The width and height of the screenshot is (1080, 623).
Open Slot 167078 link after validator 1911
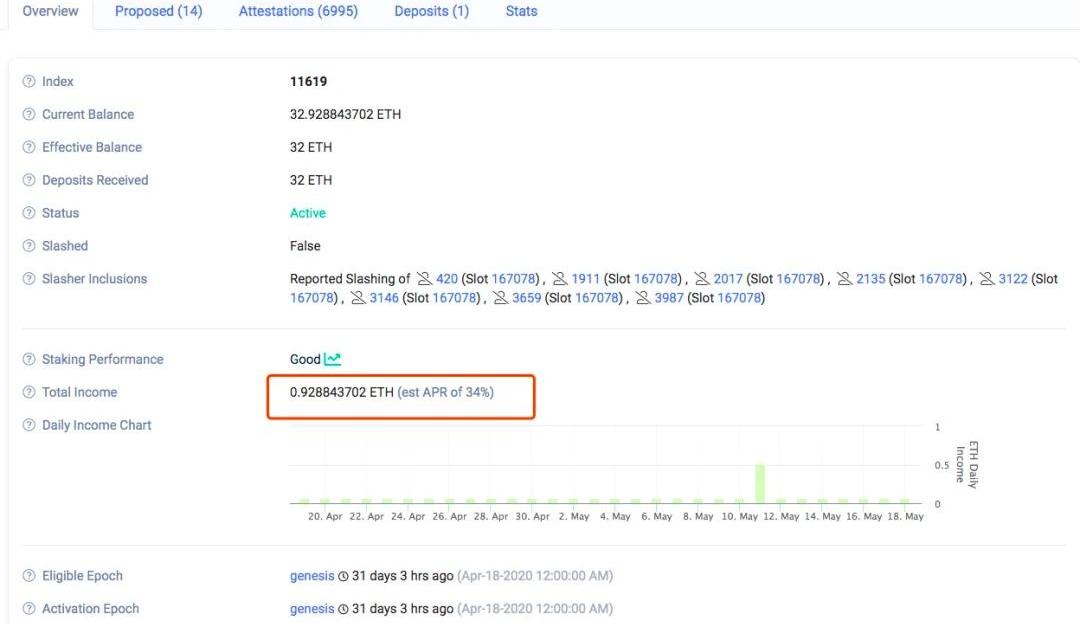click(x=656, y=279)
